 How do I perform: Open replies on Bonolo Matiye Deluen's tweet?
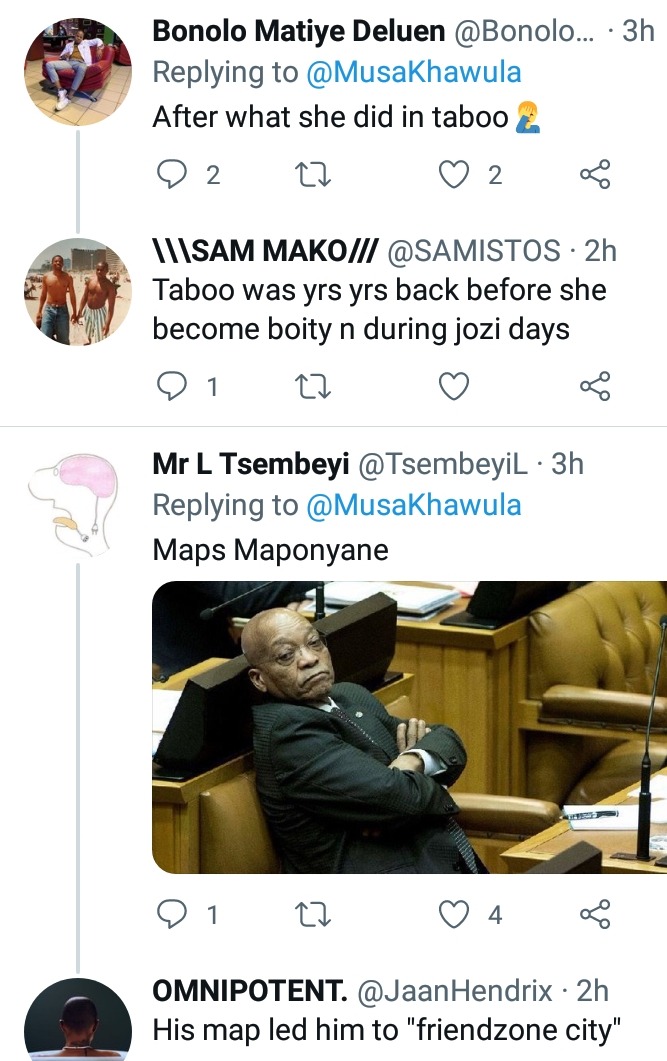pos(172,175)
